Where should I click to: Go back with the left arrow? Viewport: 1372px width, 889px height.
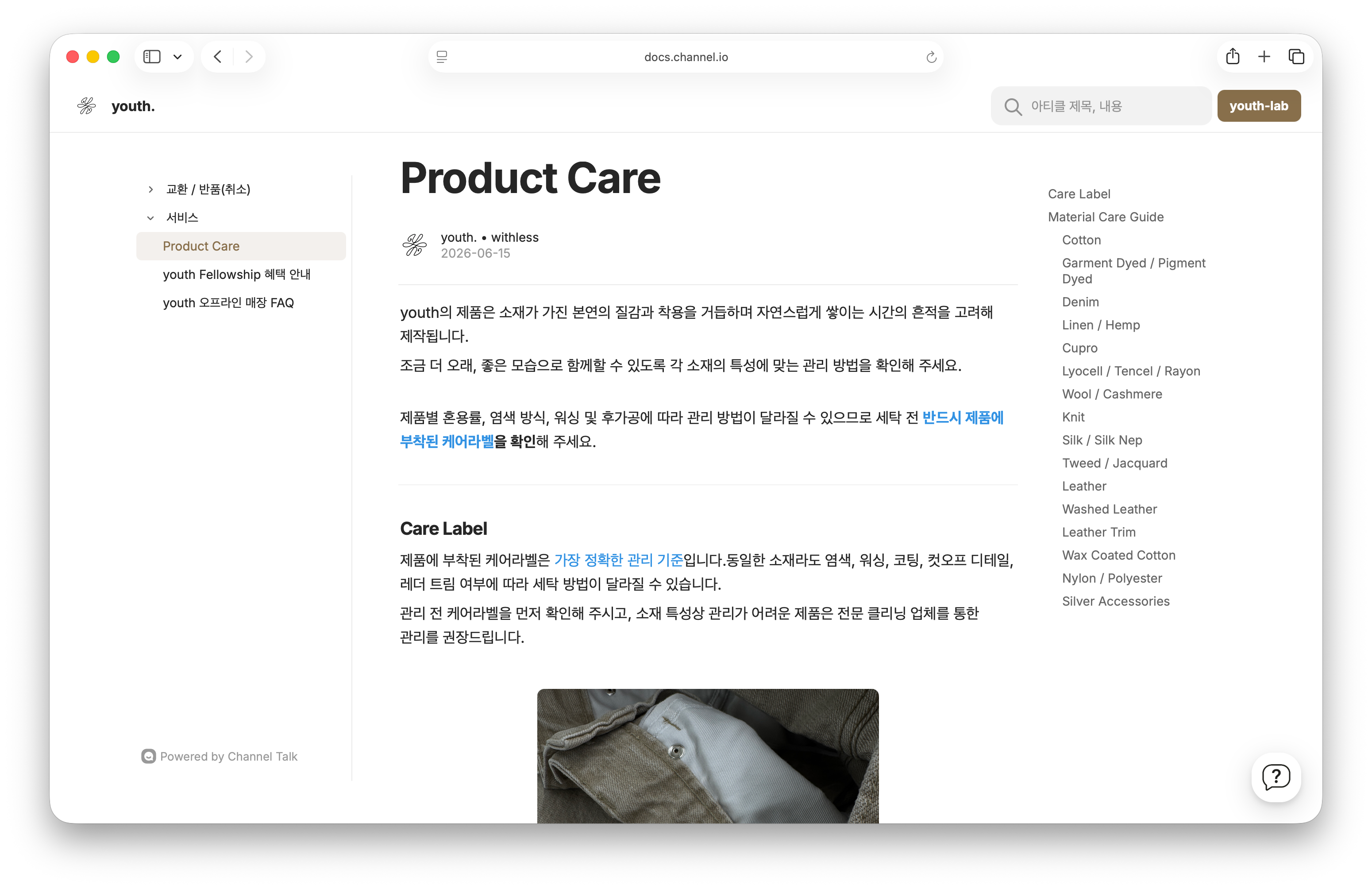(x=217, y=57)
